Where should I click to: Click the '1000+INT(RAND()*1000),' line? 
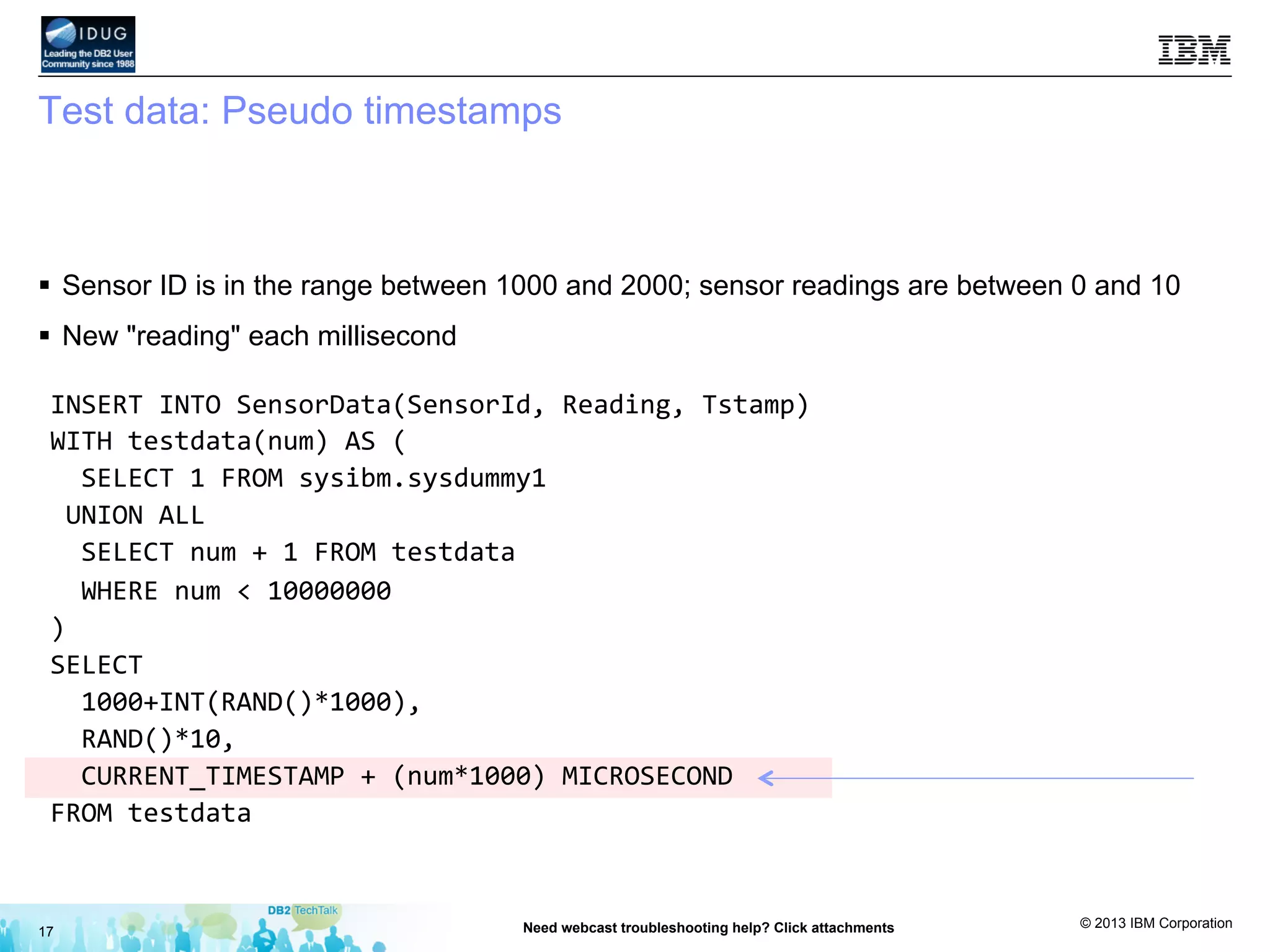(251, 702)
